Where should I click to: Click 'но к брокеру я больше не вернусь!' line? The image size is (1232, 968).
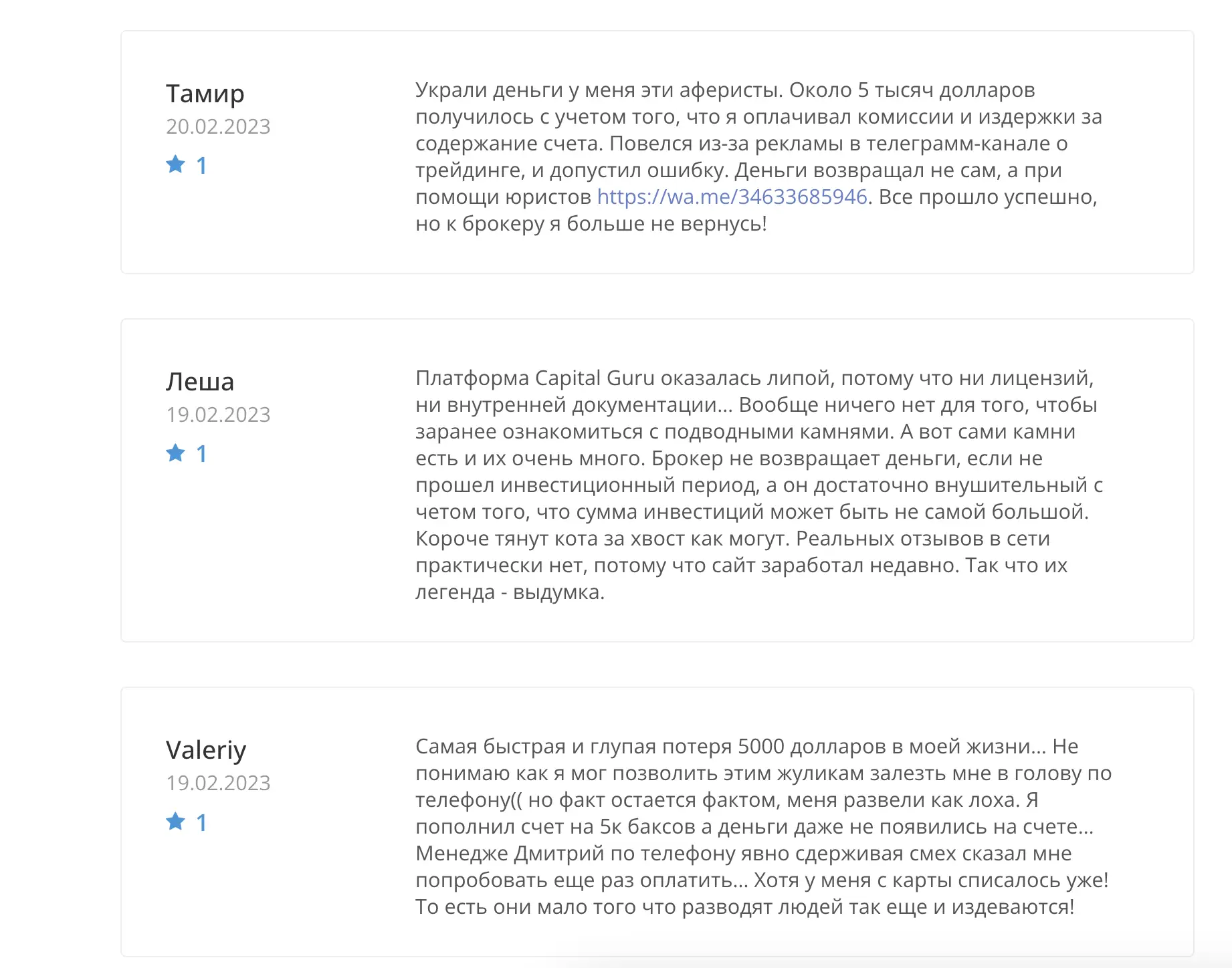(x=591, y=223)
